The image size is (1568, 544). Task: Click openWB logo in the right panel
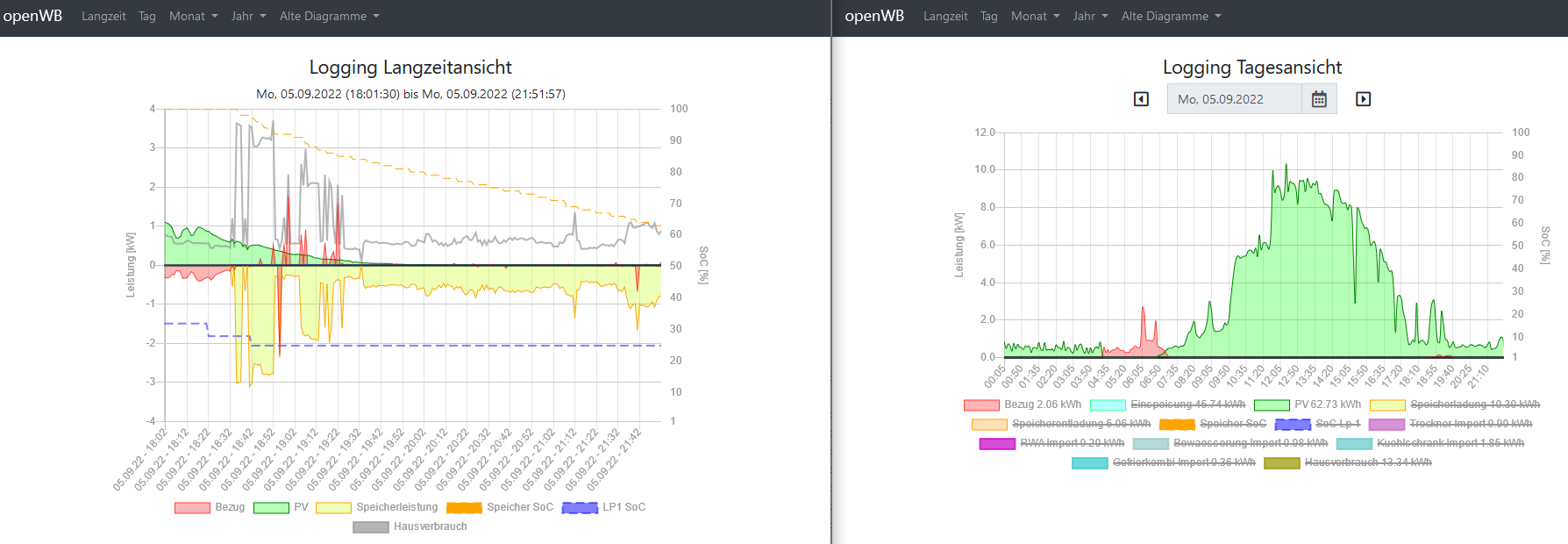pyautogui.click(x=874, y=16)
